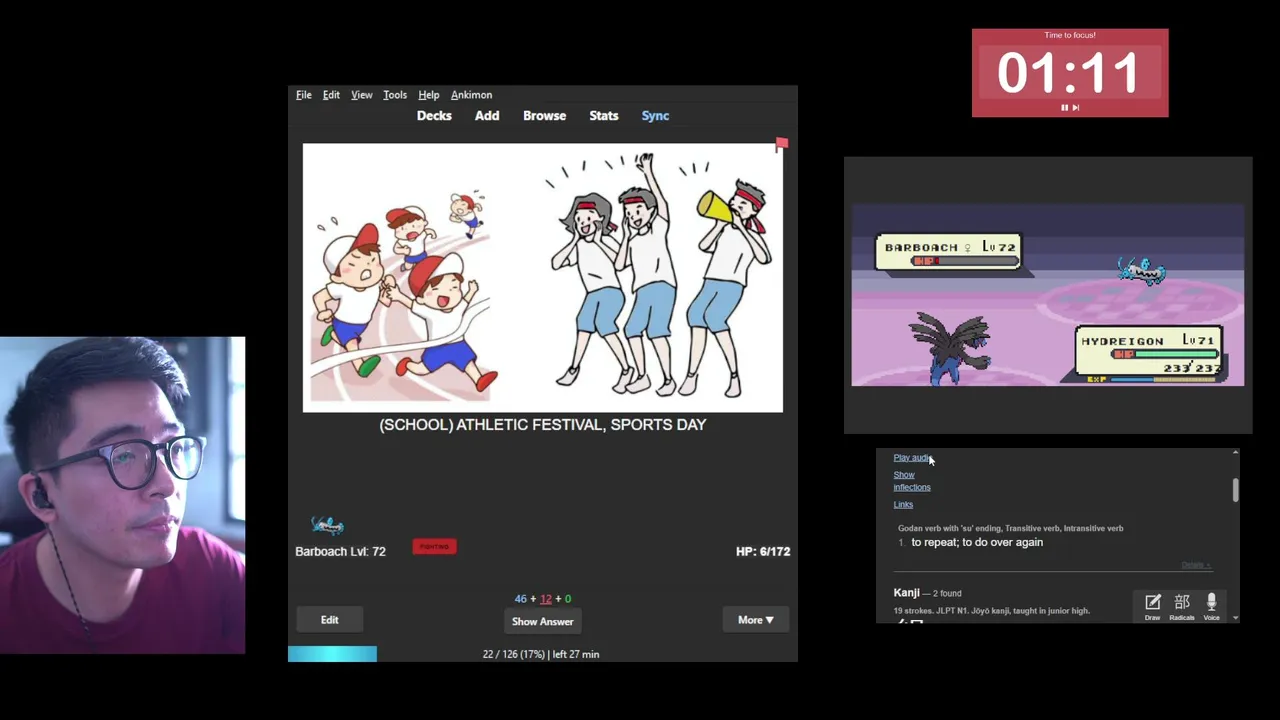Click the dictionary panel scrollbar thumb

(1235, 490)
